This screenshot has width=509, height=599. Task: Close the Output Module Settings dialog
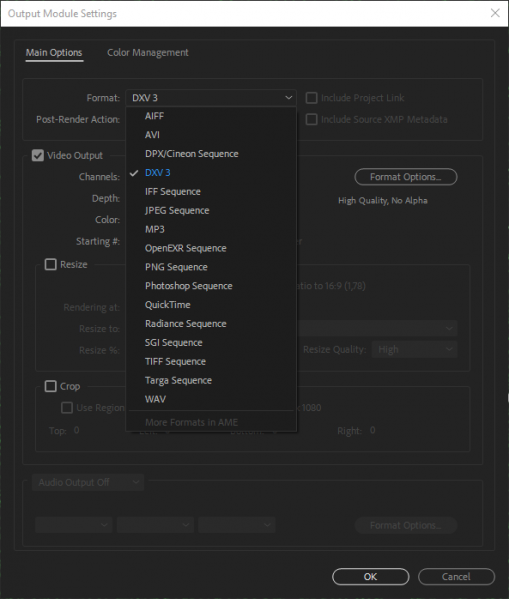click(495, 13)
